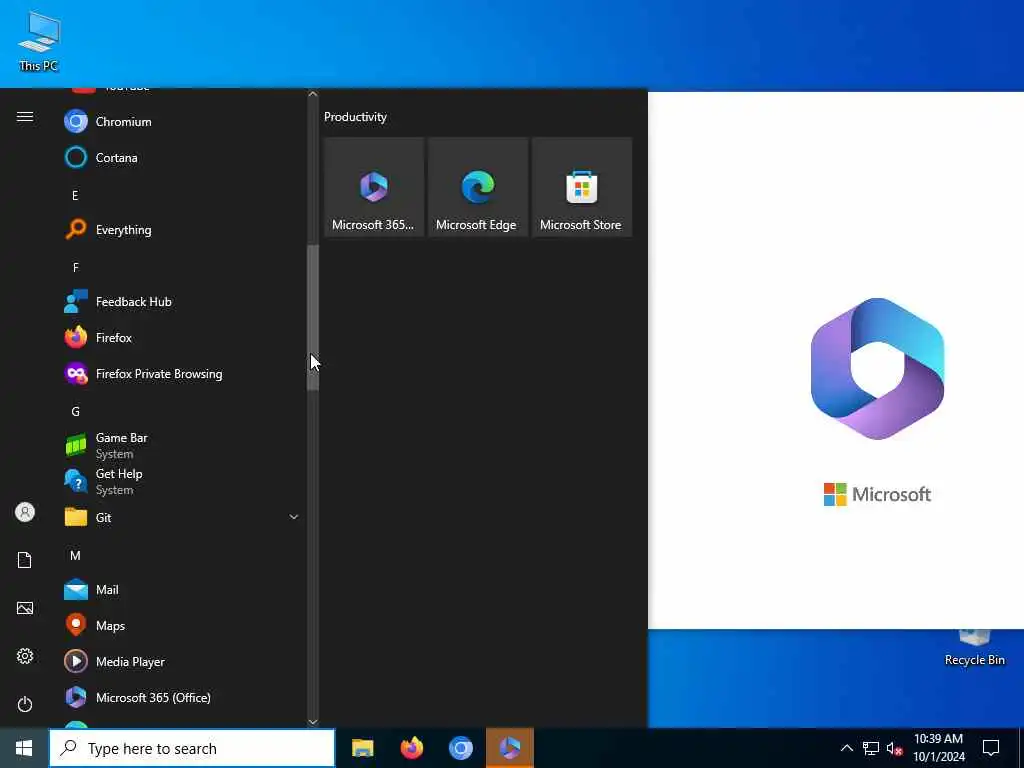This screenshot has height=768, width=1024.
Task: Select the Microsoft 365 taskbar icon
Action: [510, 748]
